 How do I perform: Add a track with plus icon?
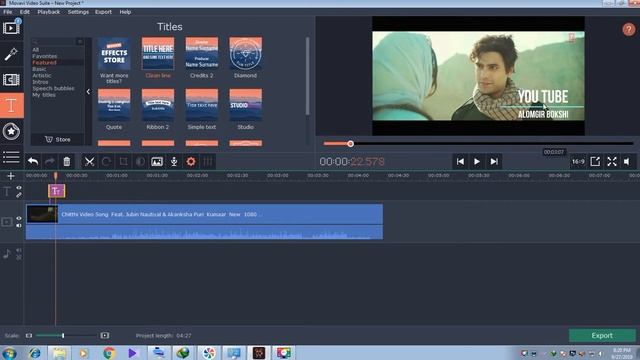(11, 176)
